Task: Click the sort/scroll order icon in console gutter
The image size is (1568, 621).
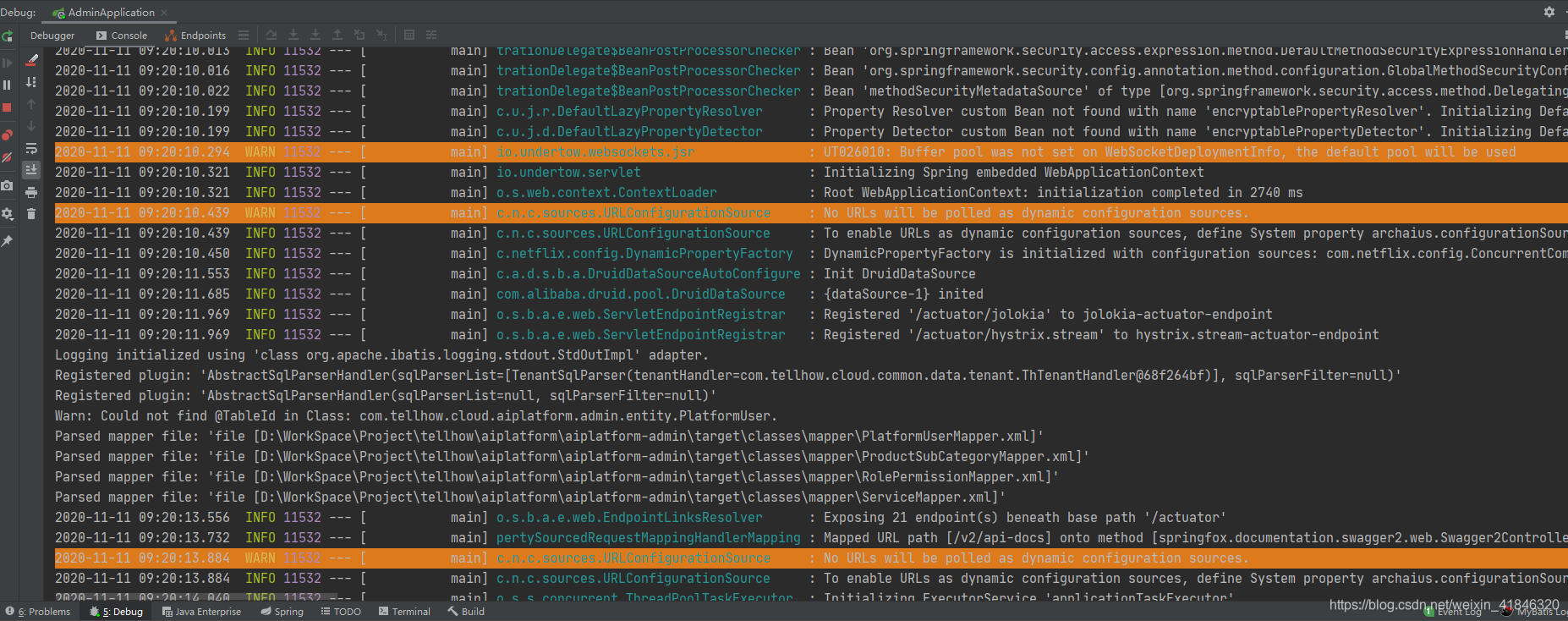Action: 31,82
